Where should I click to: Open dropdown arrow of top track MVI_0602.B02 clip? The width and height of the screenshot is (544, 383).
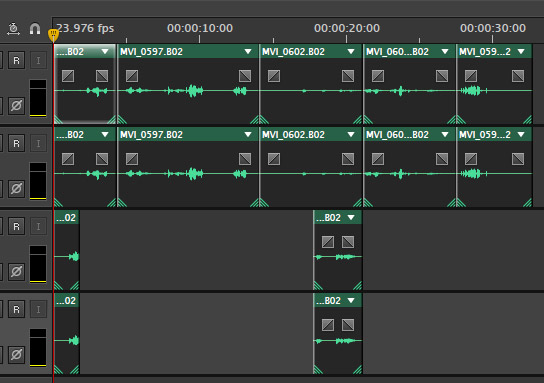(351, 52)
